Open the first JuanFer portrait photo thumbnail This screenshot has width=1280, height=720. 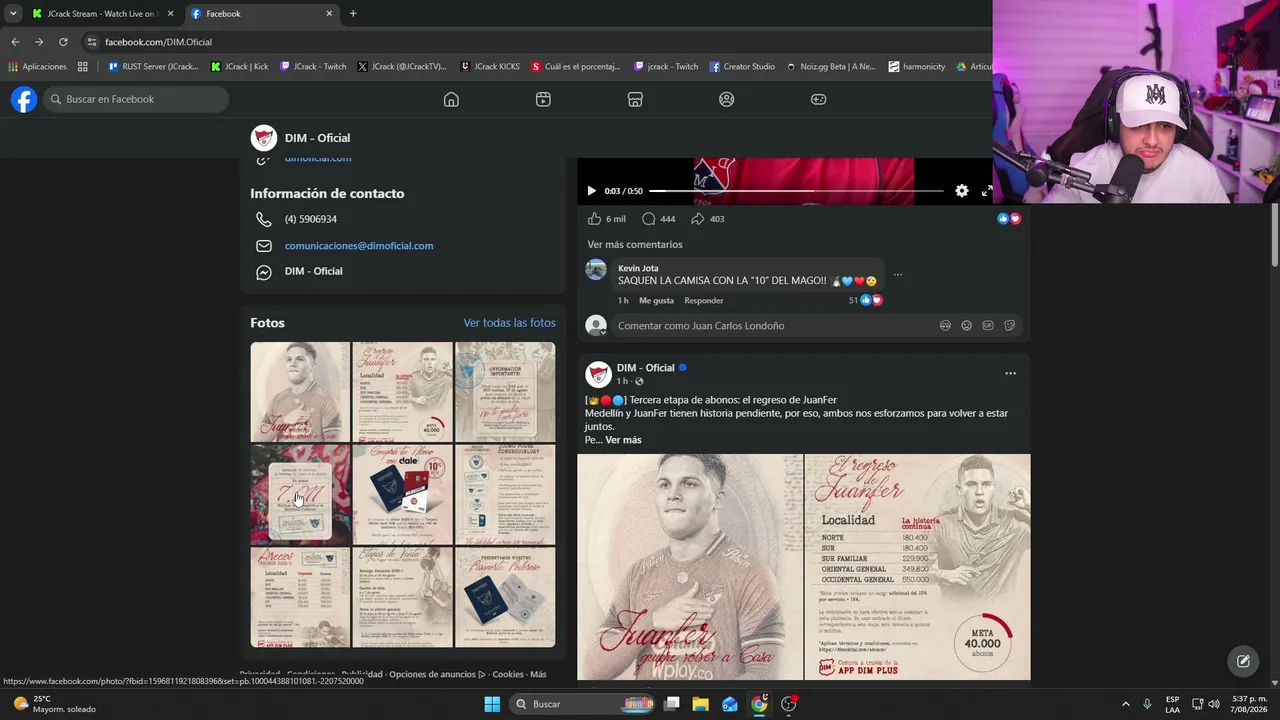pyautogui.click(x=300, y=392)
